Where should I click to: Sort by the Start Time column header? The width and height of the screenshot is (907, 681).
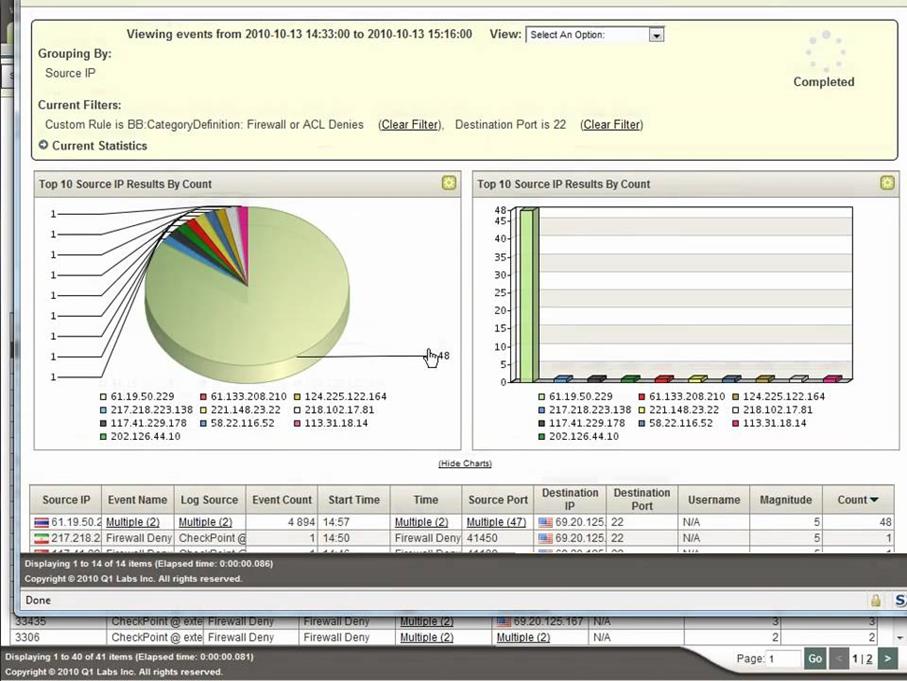[x=354, y=500]
